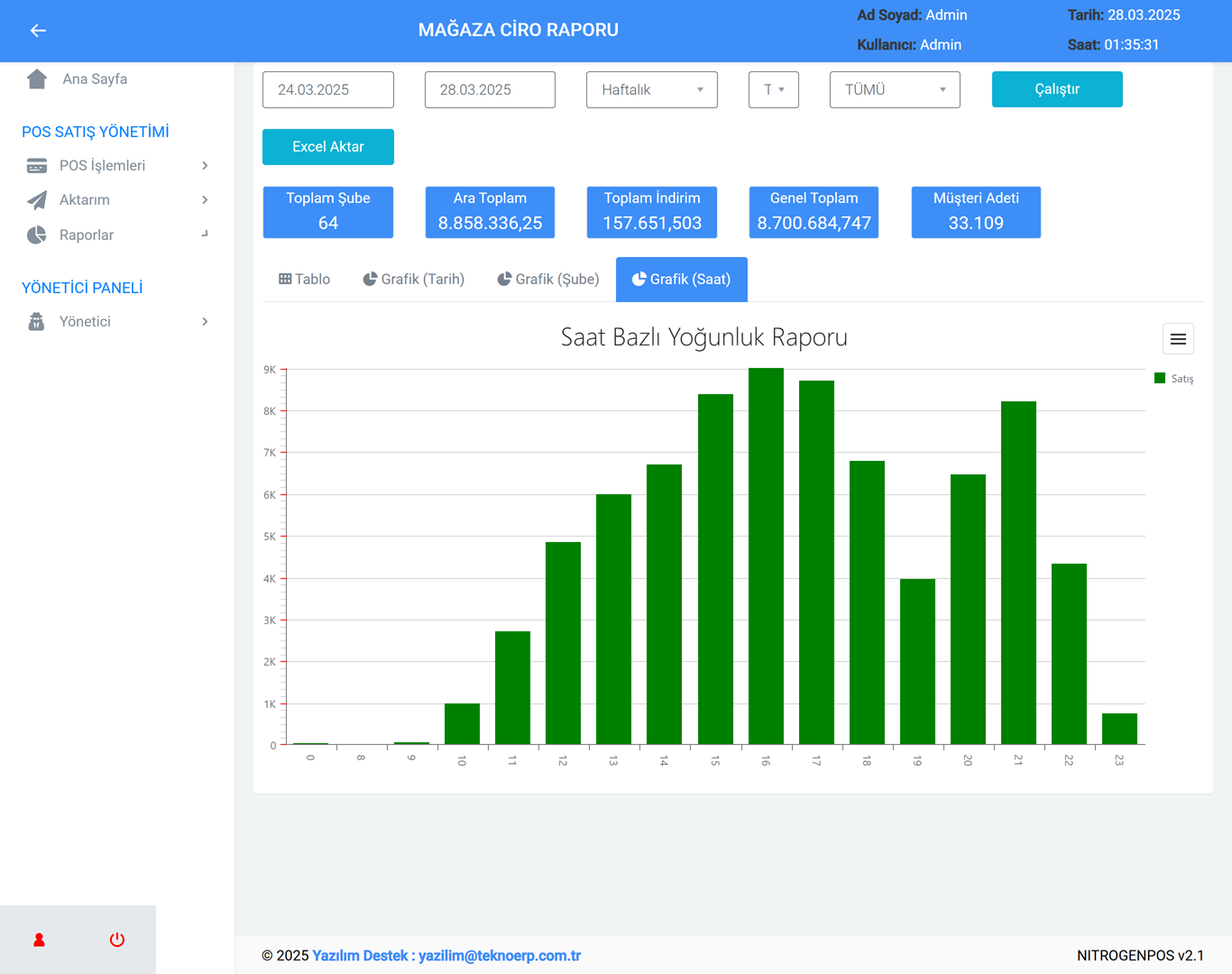
Task: Switch to the Grafik (Şube) tab
Action: click(548, 280)
